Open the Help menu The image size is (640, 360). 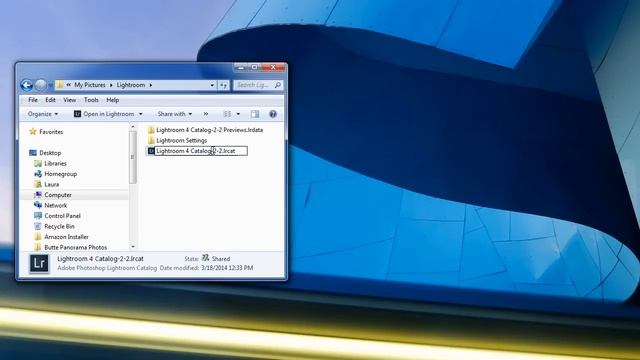pyautogui.click(x=113, y=100)
